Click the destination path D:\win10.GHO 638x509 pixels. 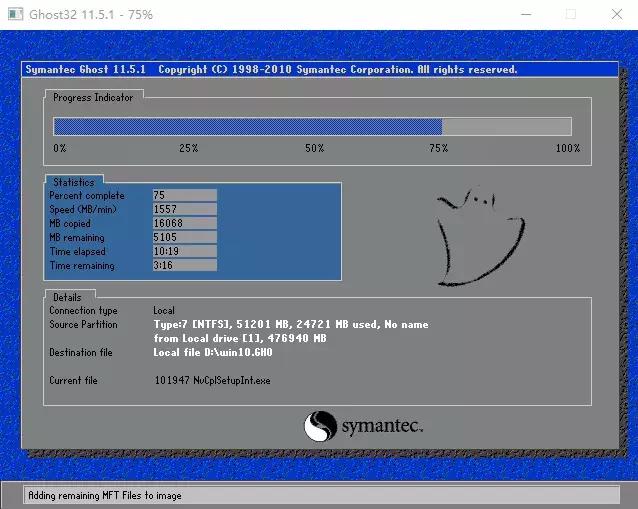[238, 352]
